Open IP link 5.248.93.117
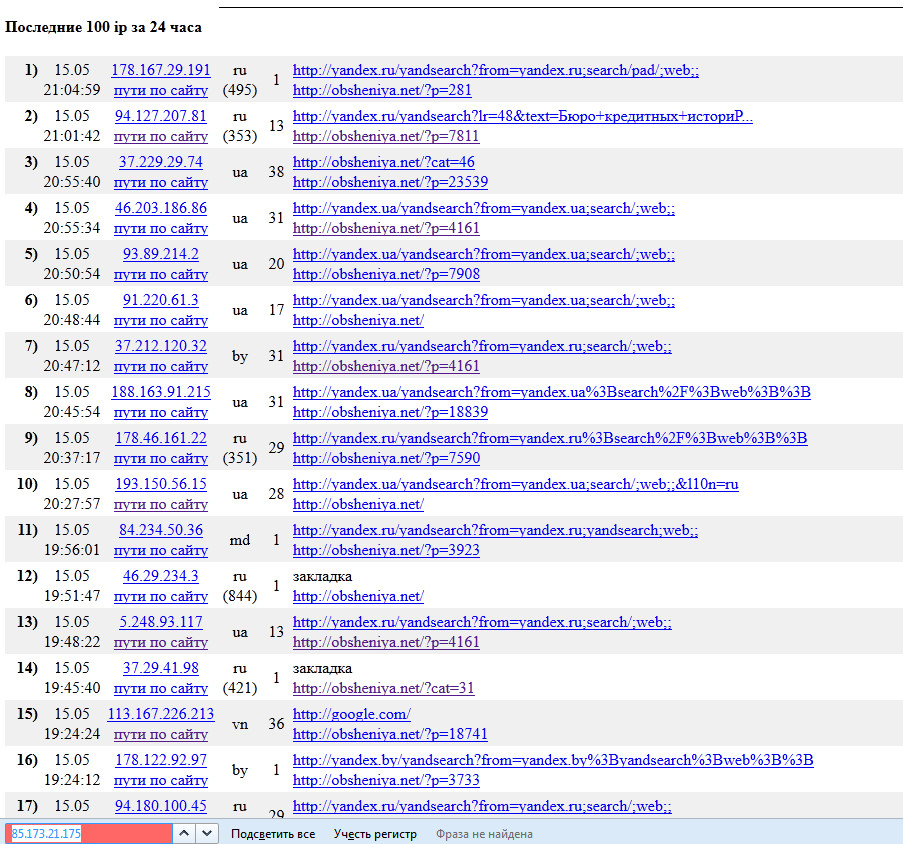Image resolution: width=903 pixels, height=844 pixels. point(161,623)
